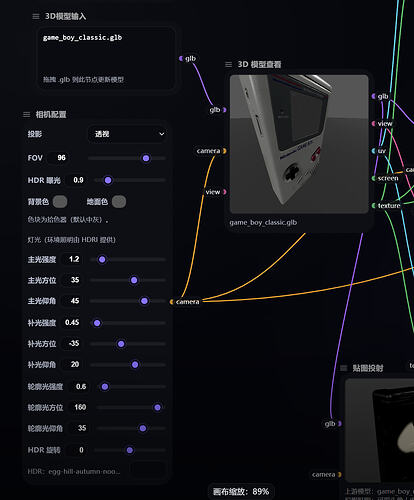This screenshot has width=414, height=500.
Task: Click the '灯光 (环境照明由 HDRI 提供)' label
Action: coord(71,240)
